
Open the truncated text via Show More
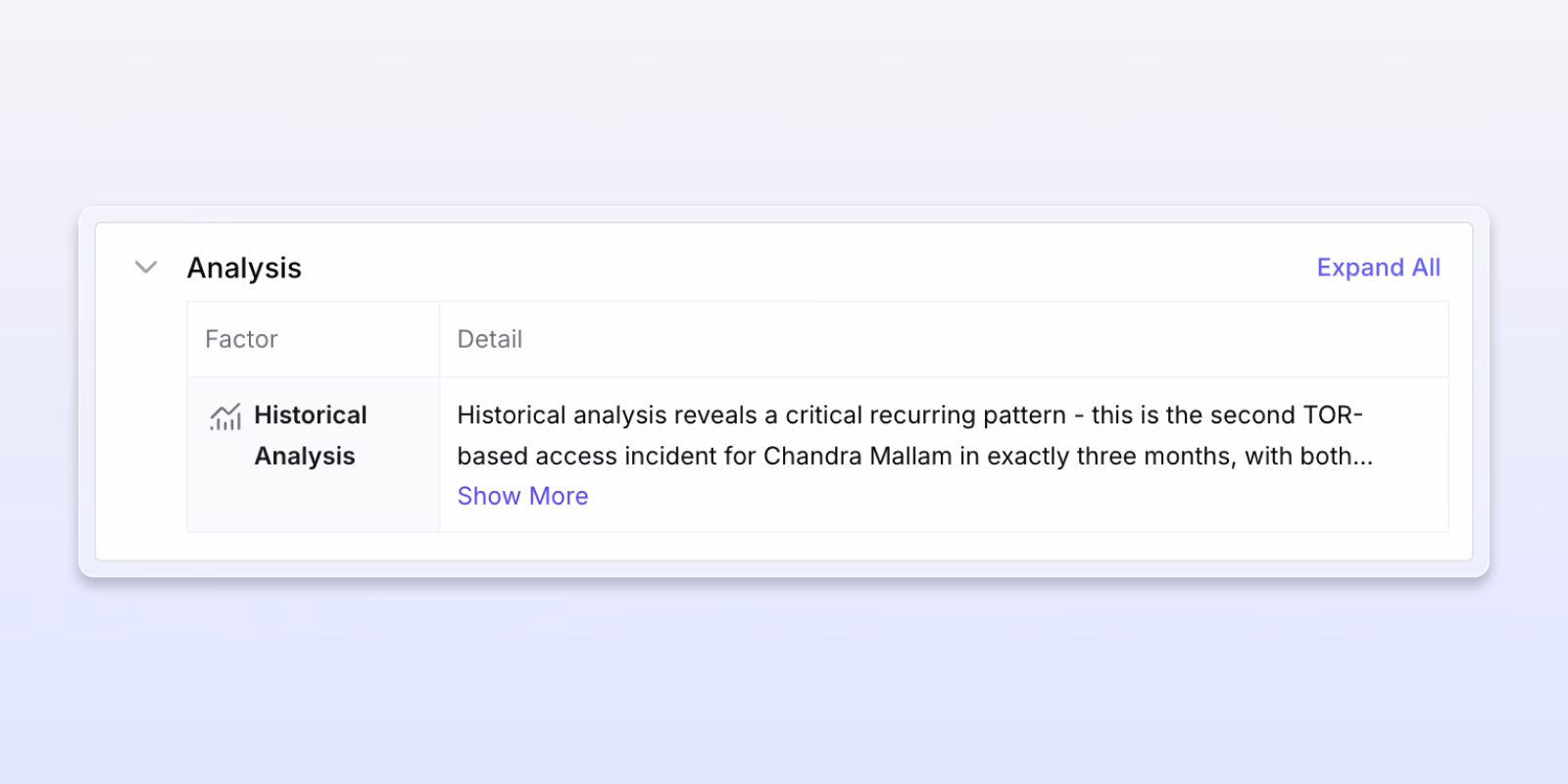click(522, 496)
